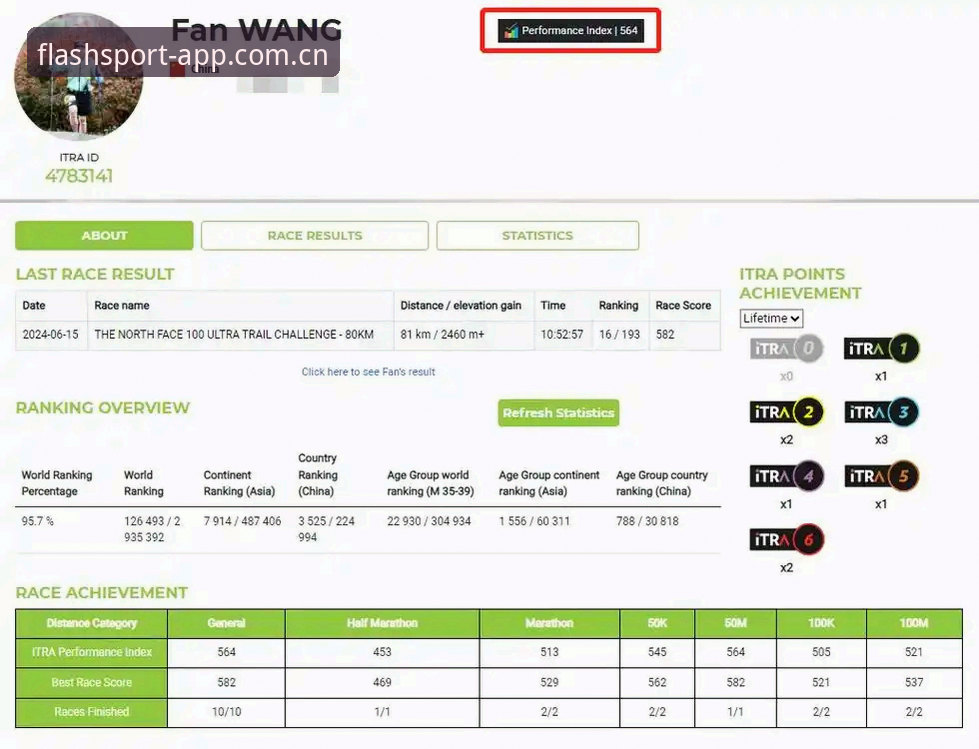
Task: Click the Distance Category header cell
Action: pos(92,623)
